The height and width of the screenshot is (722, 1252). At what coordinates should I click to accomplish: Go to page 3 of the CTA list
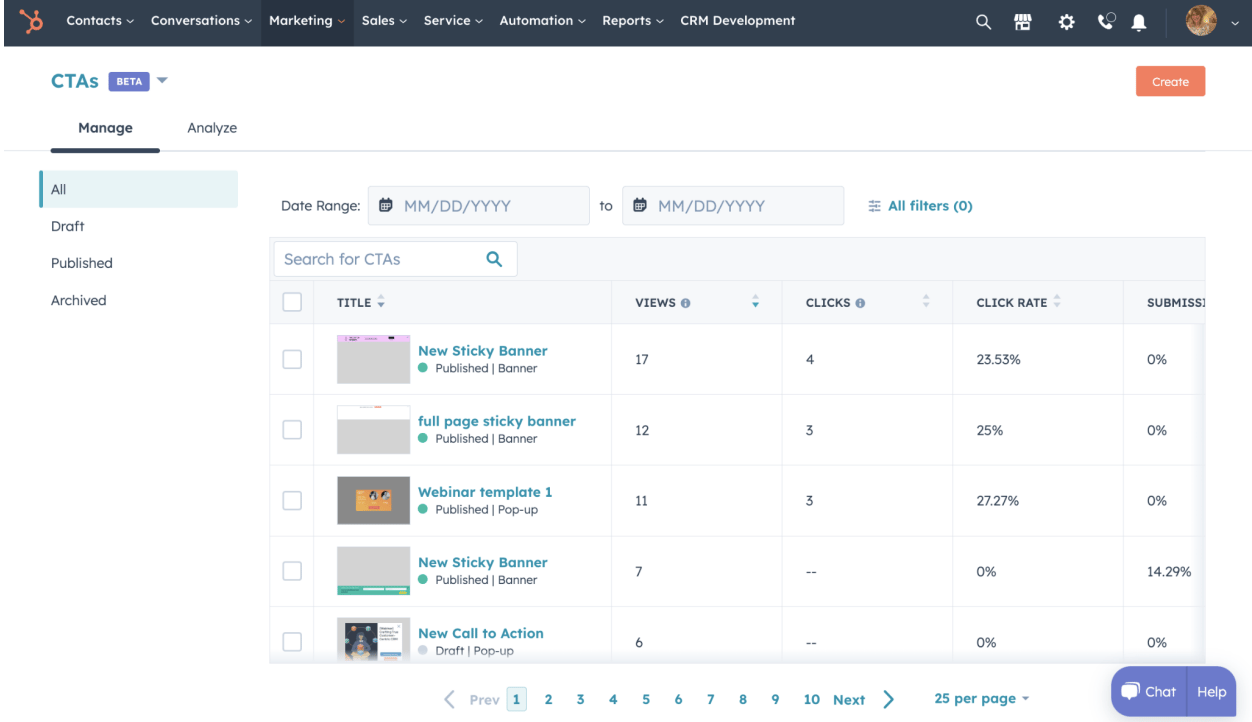[580, 699]
